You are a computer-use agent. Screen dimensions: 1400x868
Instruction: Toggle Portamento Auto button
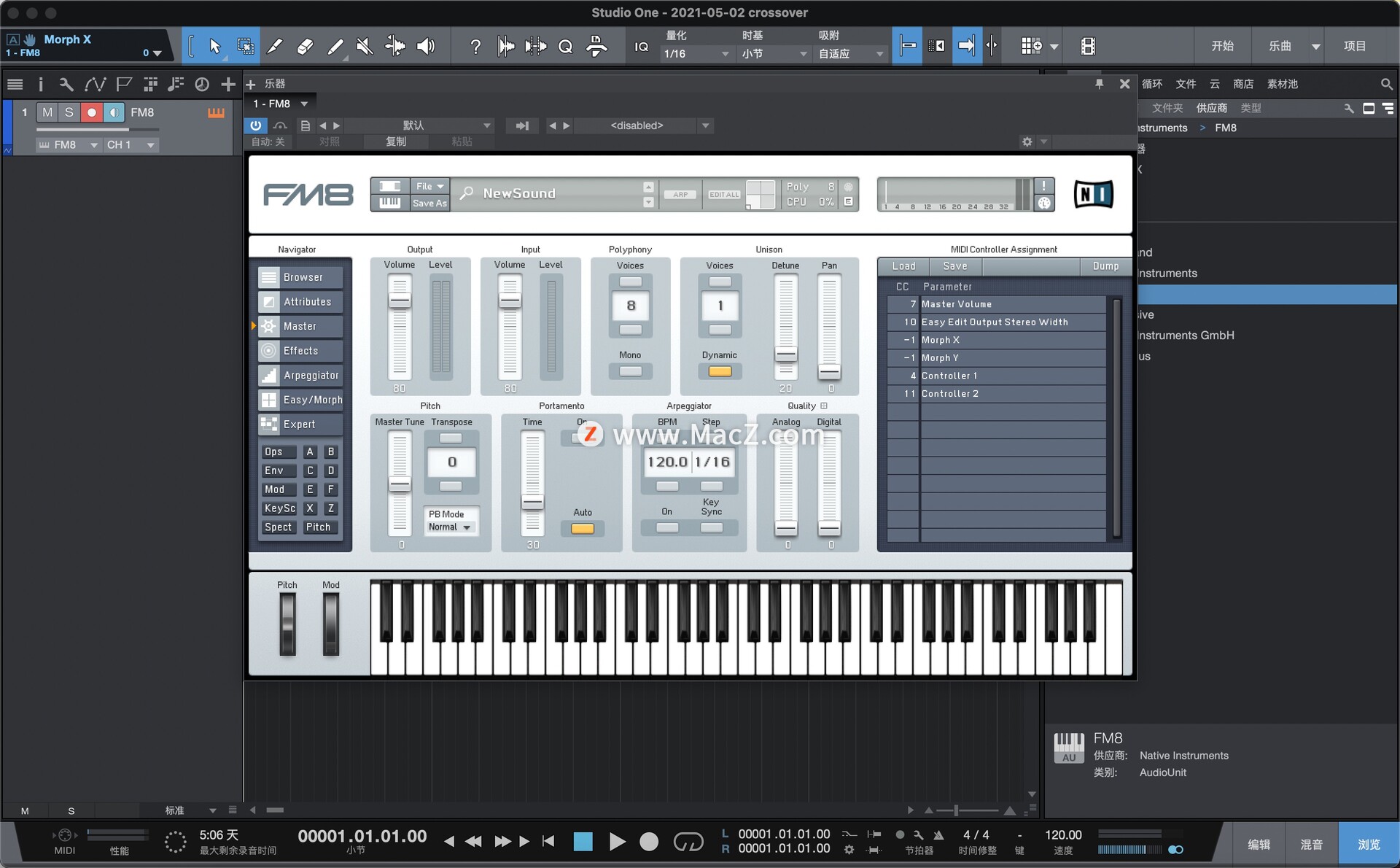(582, 529)
